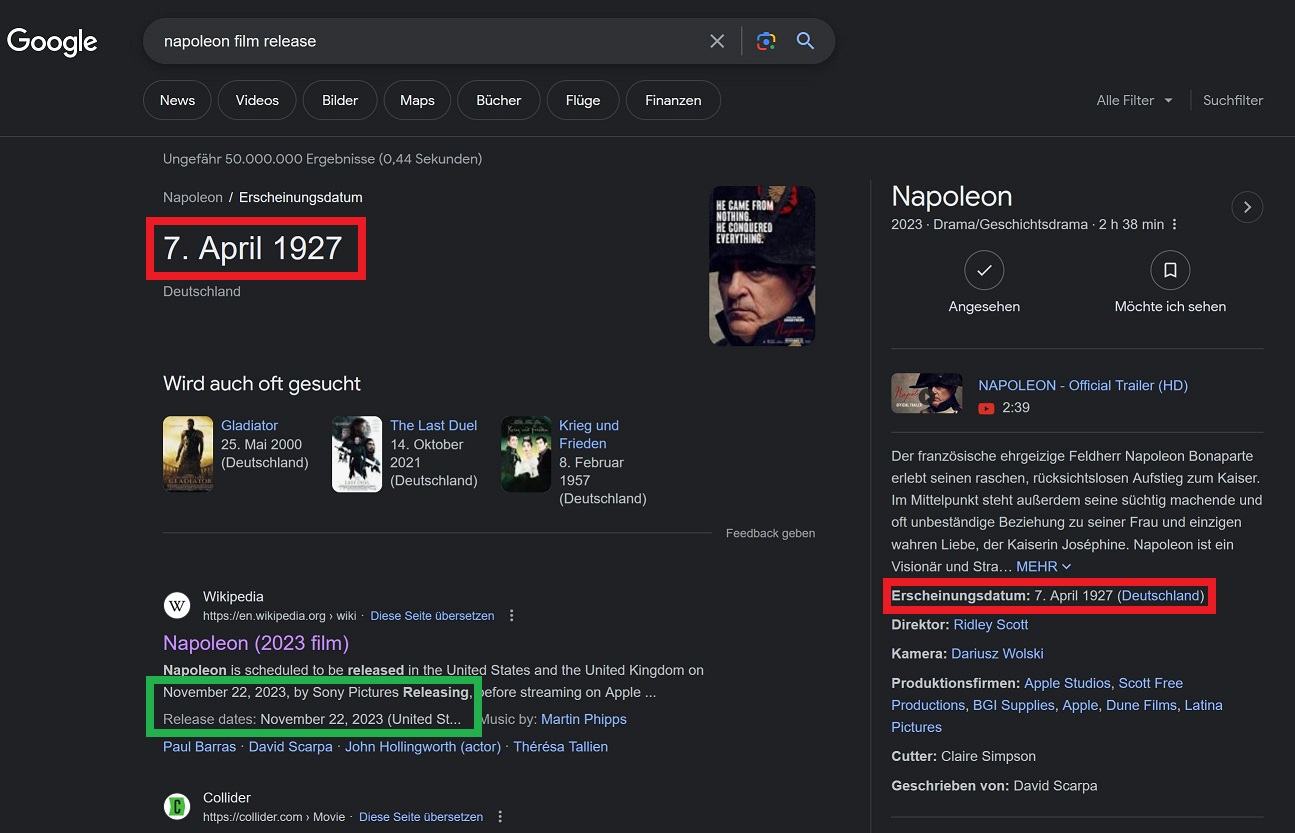Mark Napoleon as Angesehen

pyautogui.click(x=984, y=270)
